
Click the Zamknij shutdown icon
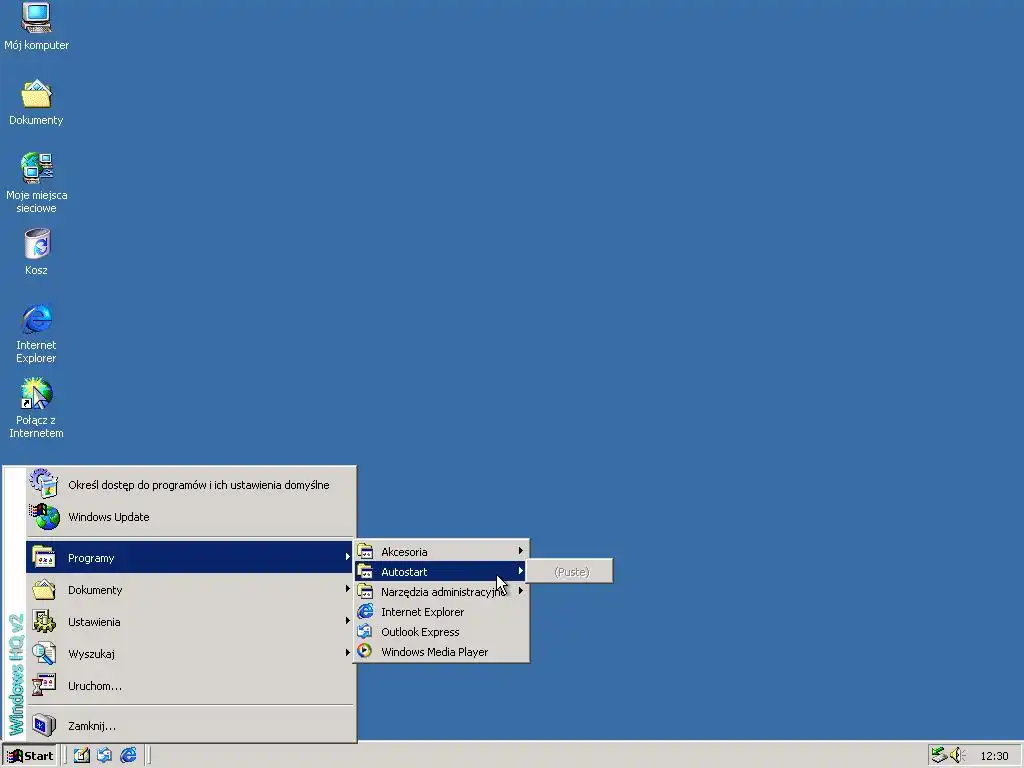point(44,725)
